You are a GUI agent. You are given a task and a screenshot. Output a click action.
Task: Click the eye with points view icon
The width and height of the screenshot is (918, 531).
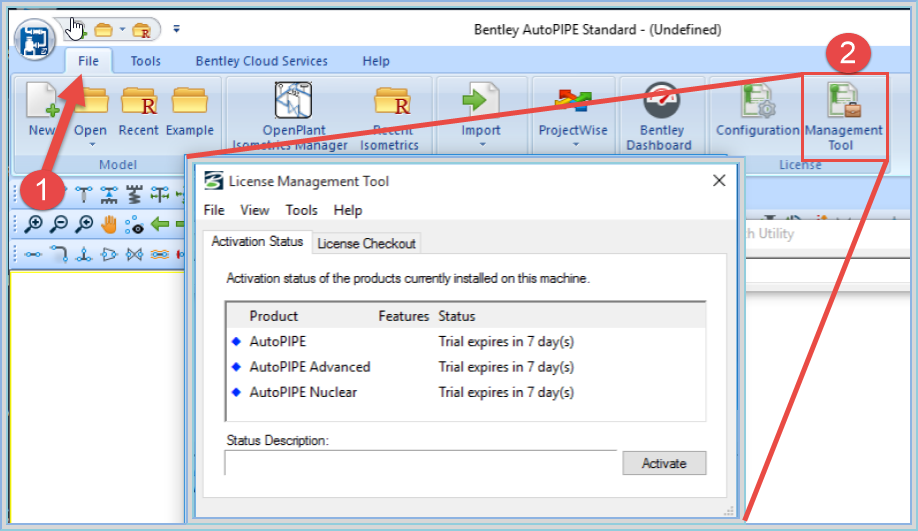pos(135,225)
